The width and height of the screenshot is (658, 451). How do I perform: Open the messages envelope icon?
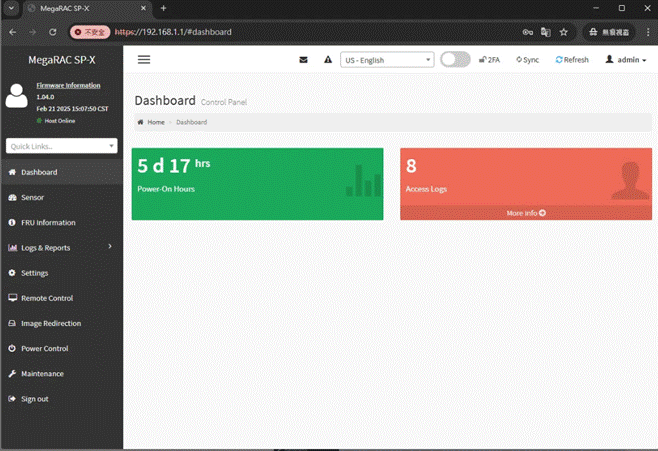pos(304,60)
